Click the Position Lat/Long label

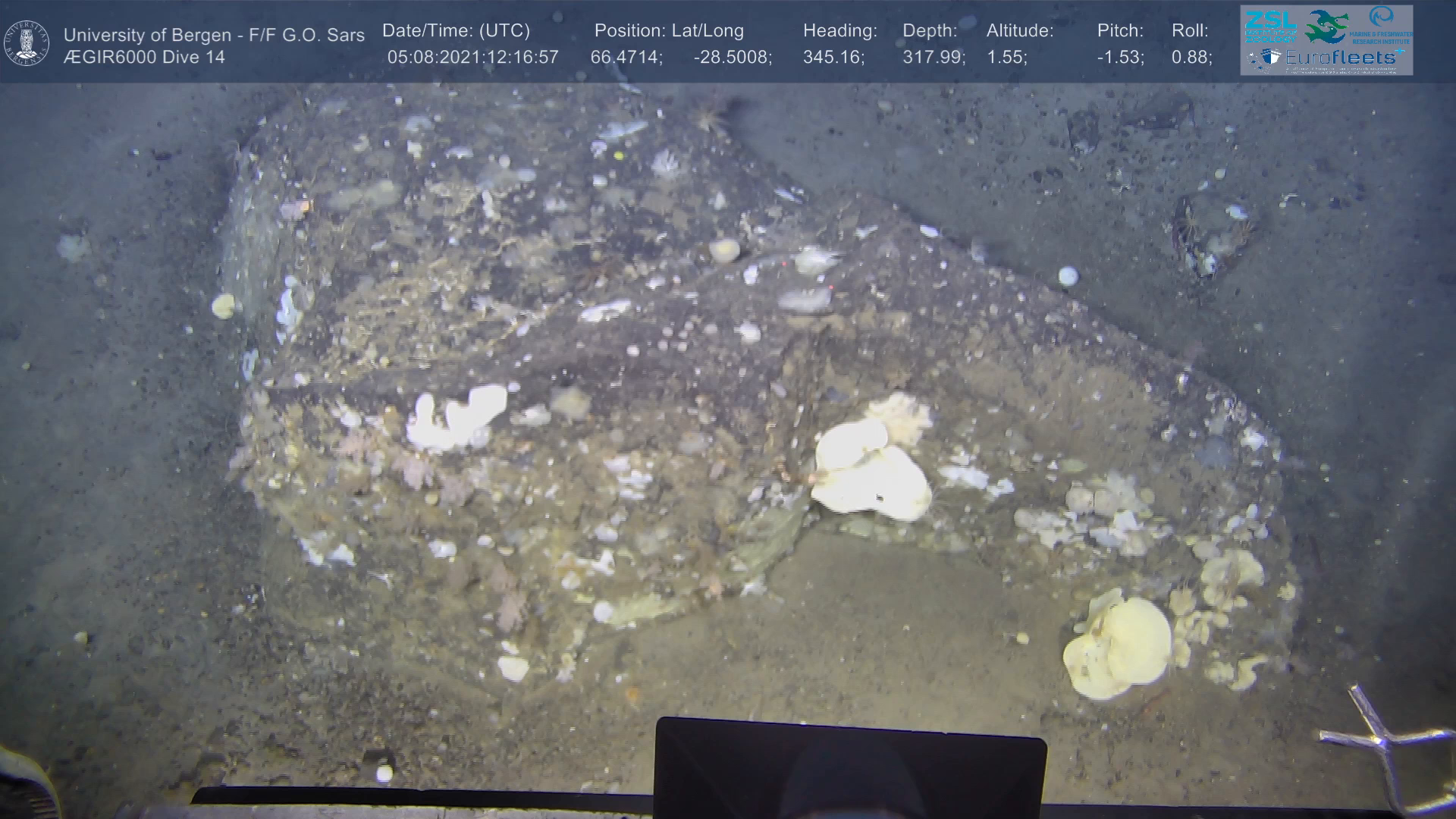click(x=669, y=31)
